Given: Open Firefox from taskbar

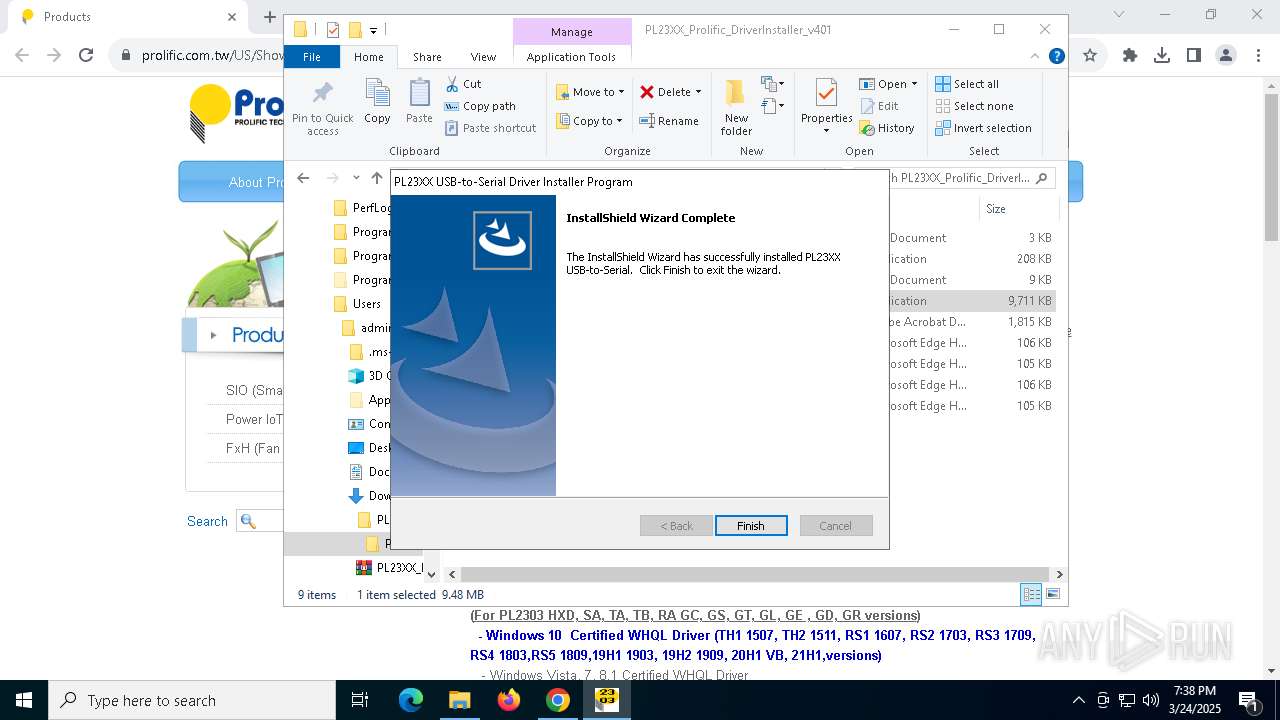Looking at the screenshot, I should tap(509, 700).
